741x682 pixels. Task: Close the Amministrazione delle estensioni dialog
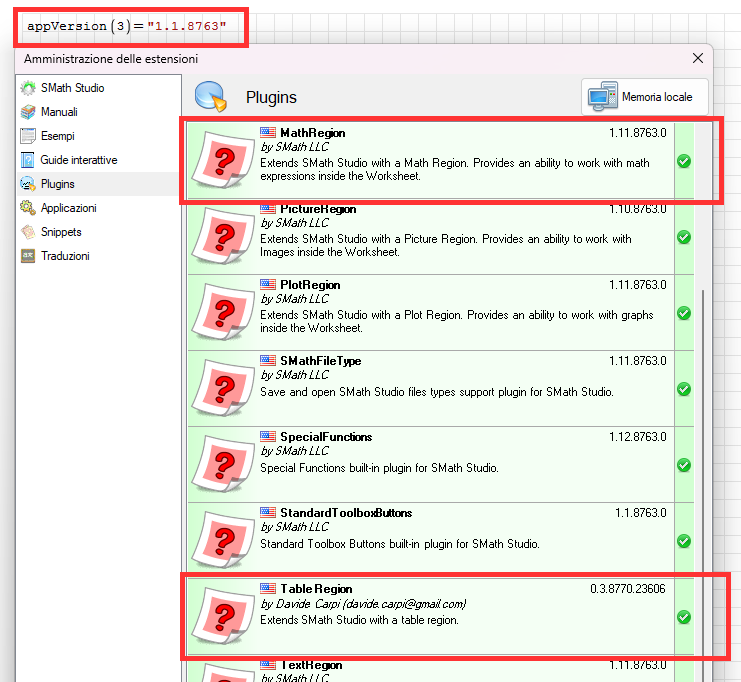pos(697,59)
